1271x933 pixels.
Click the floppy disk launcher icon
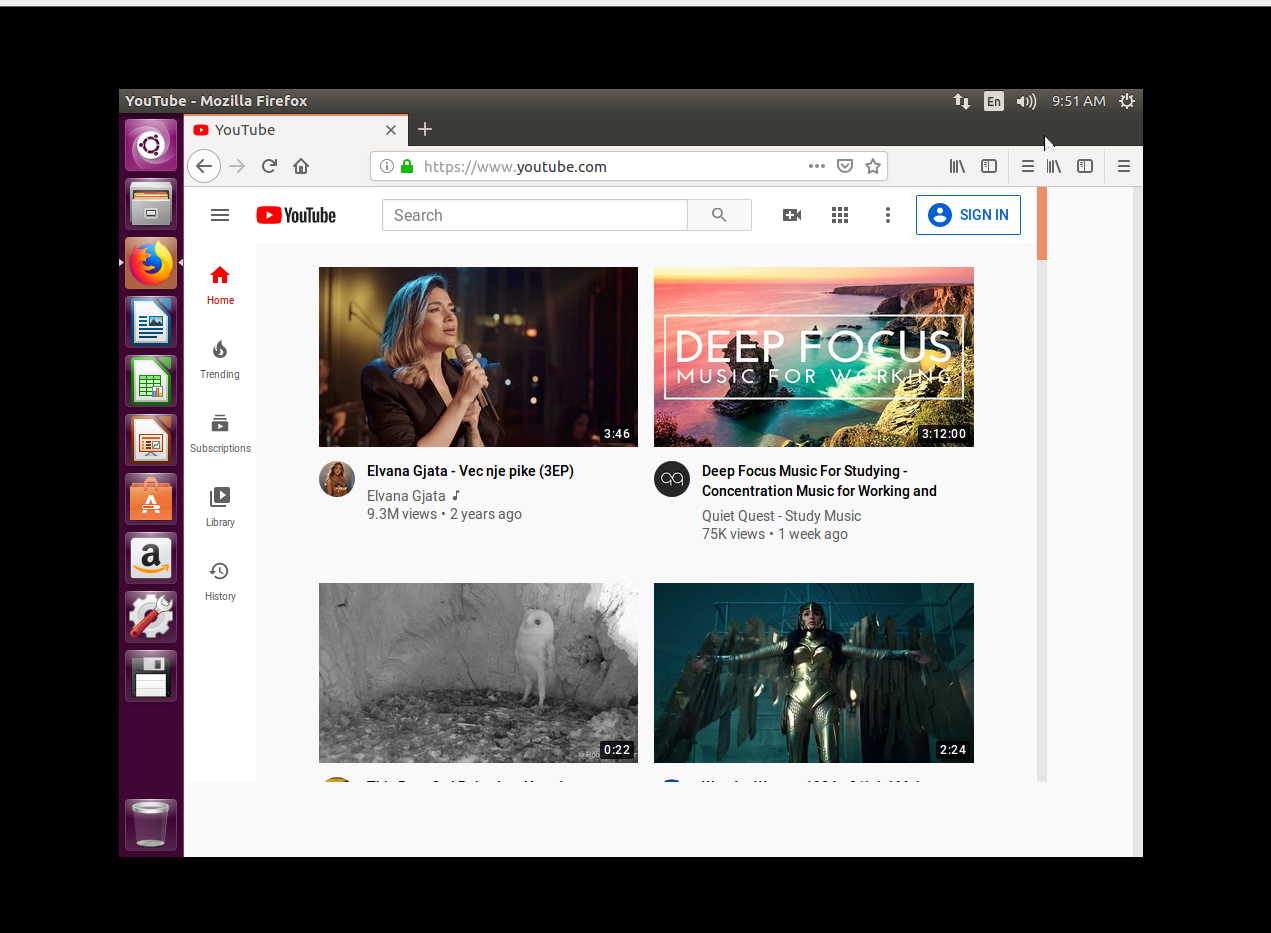pyautogui.click(x=151, y=676)
